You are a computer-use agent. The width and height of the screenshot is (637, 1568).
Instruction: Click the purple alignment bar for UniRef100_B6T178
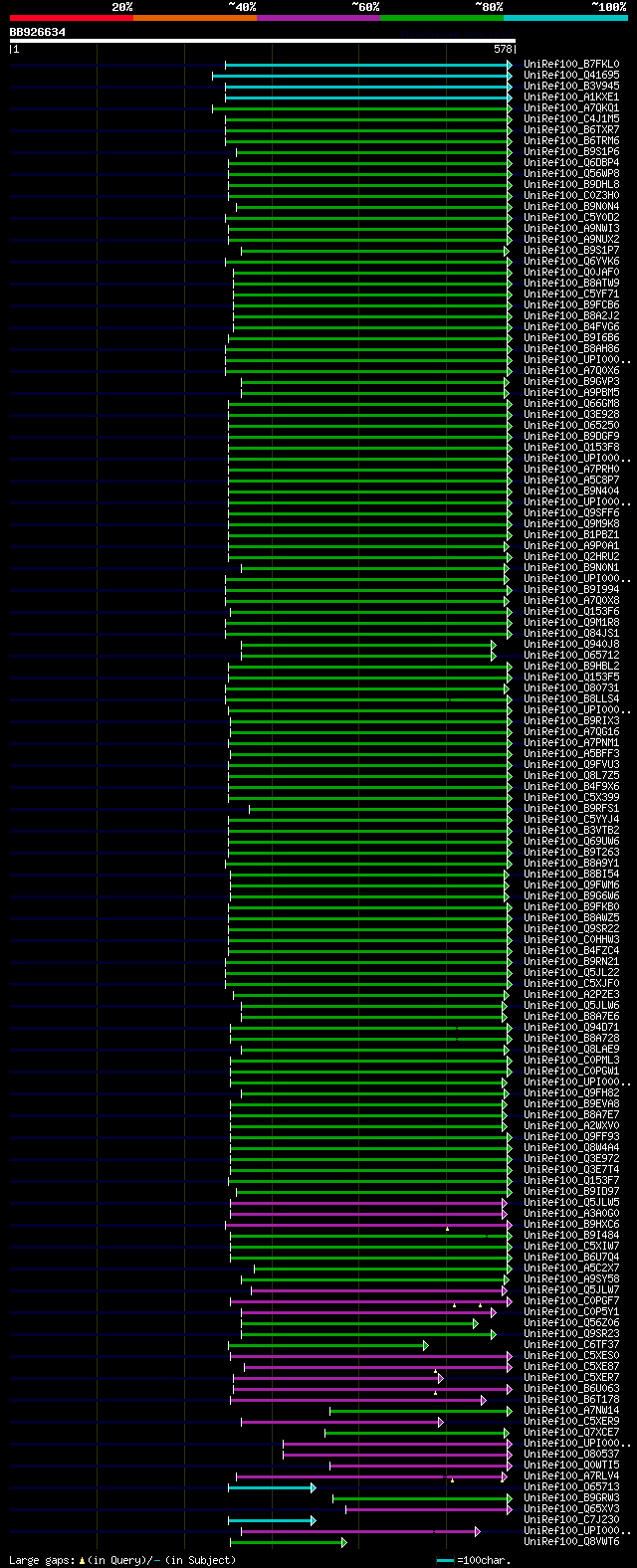pyautogui.click(x=358, y=1400)
